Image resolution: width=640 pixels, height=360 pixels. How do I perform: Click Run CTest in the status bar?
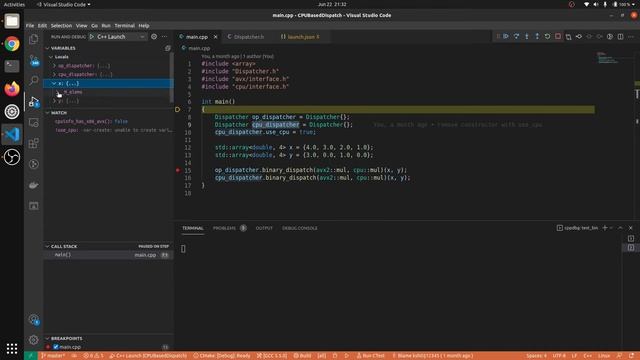tap(371, 356)
